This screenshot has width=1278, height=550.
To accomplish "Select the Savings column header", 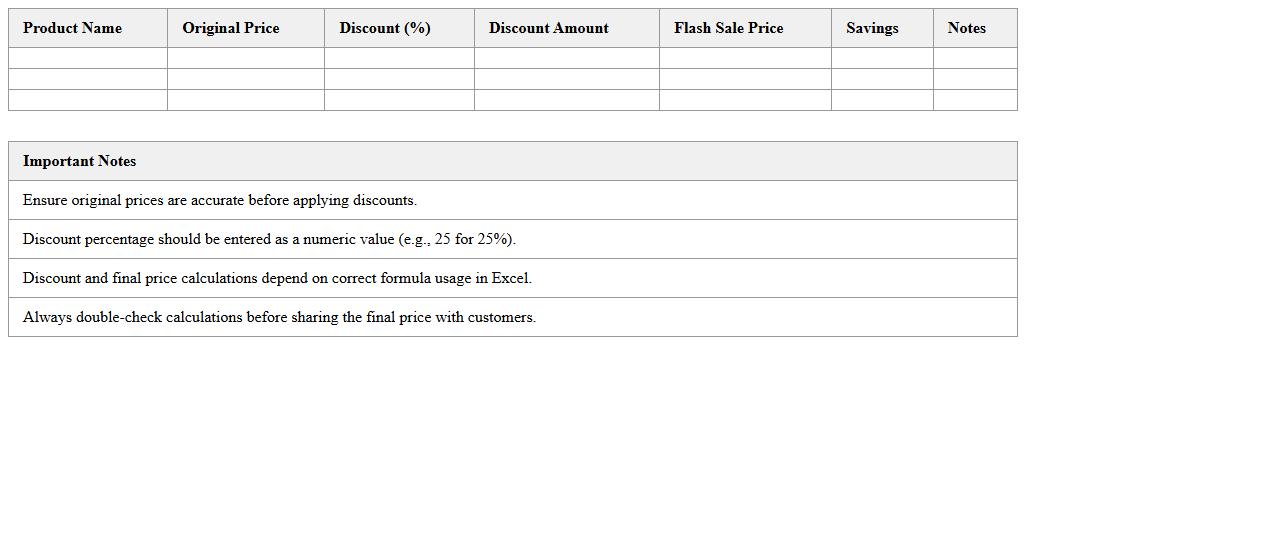I will tap(883, 28).
